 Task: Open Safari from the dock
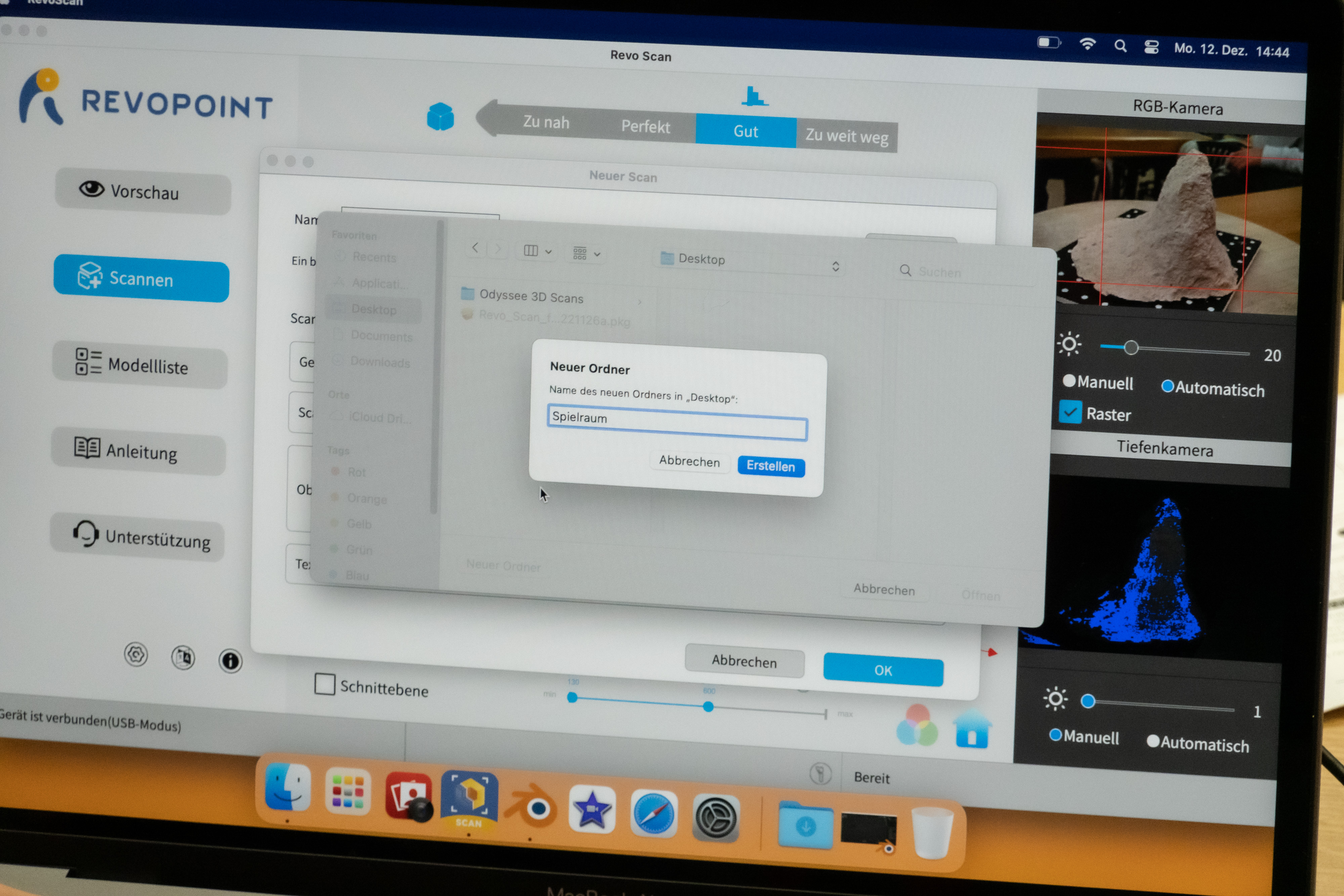click(654, 814)
